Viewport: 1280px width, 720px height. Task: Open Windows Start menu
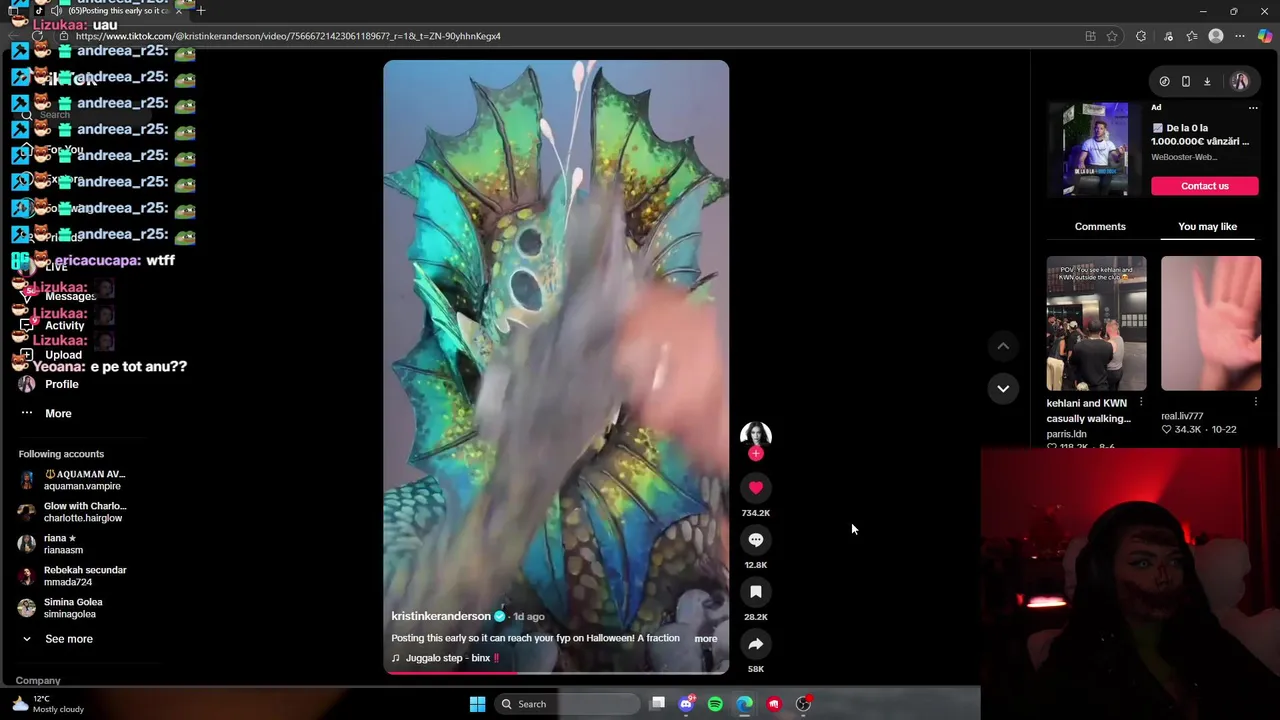[x=477, y=704]
